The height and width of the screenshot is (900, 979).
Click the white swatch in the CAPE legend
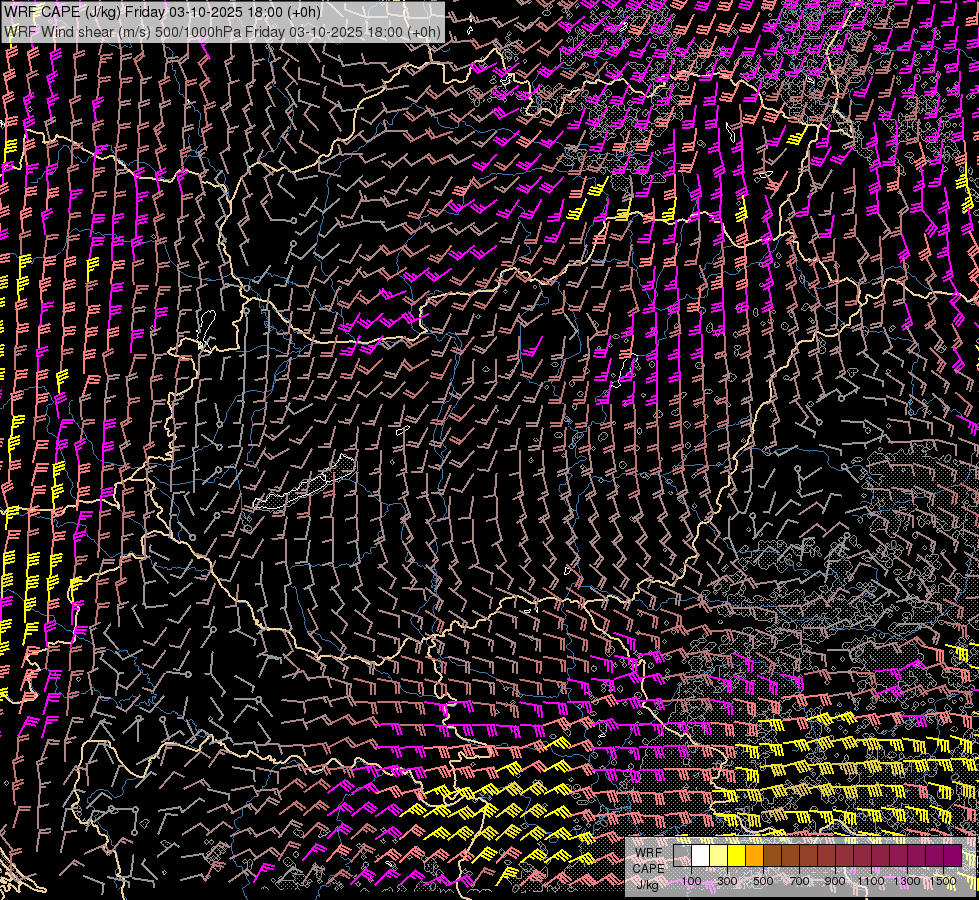(700, 855)
